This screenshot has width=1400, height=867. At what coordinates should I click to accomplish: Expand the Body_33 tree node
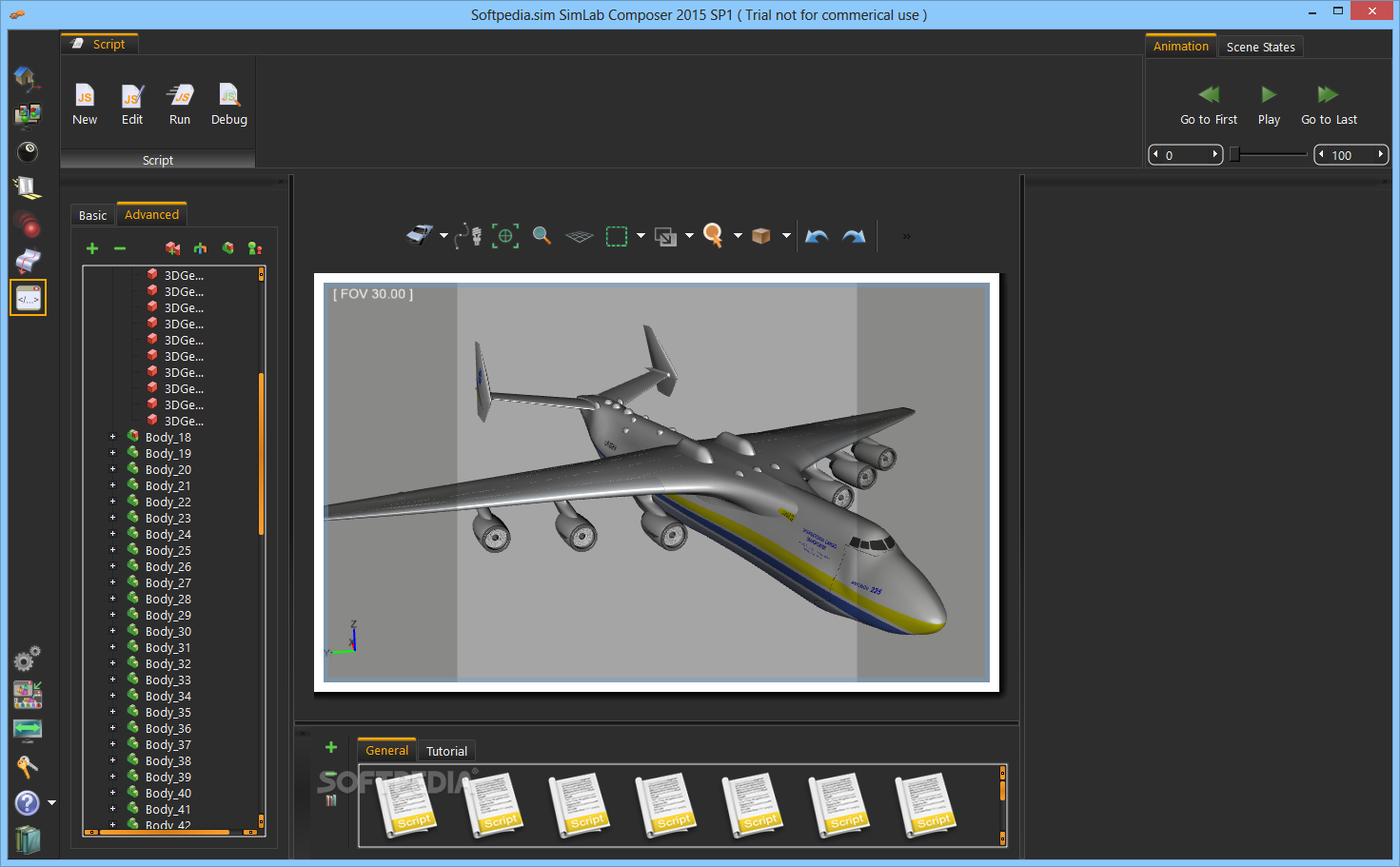coord(112,680)
